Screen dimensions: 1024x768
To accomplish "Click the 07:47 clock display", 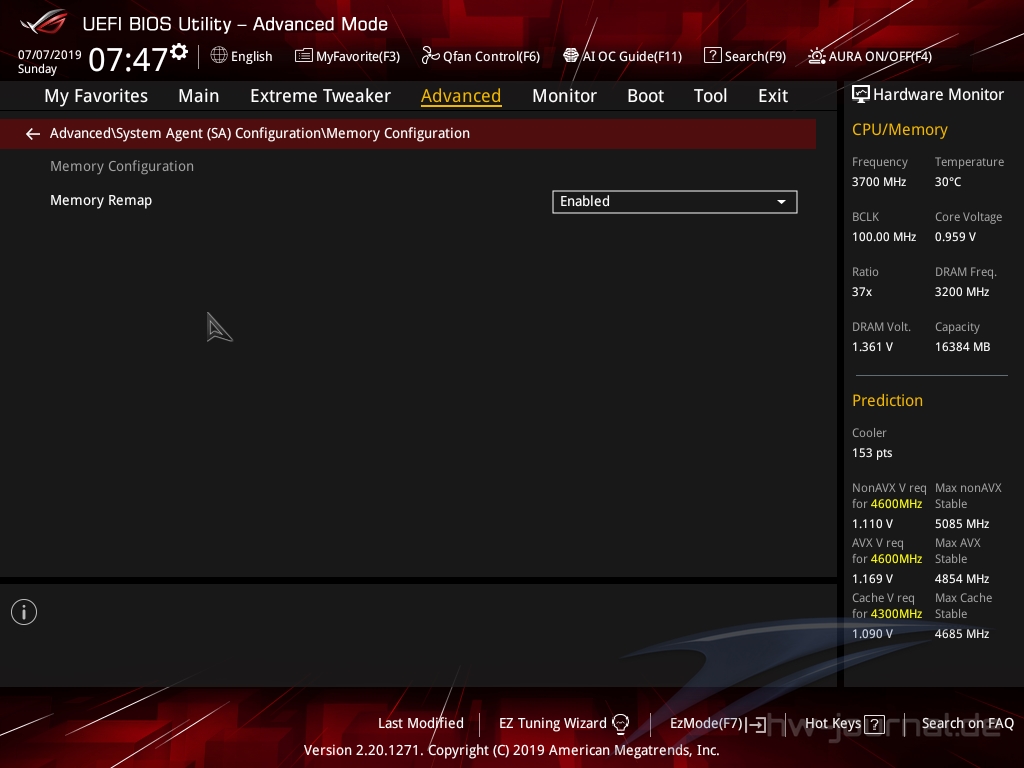I will (x=129, y=59).
